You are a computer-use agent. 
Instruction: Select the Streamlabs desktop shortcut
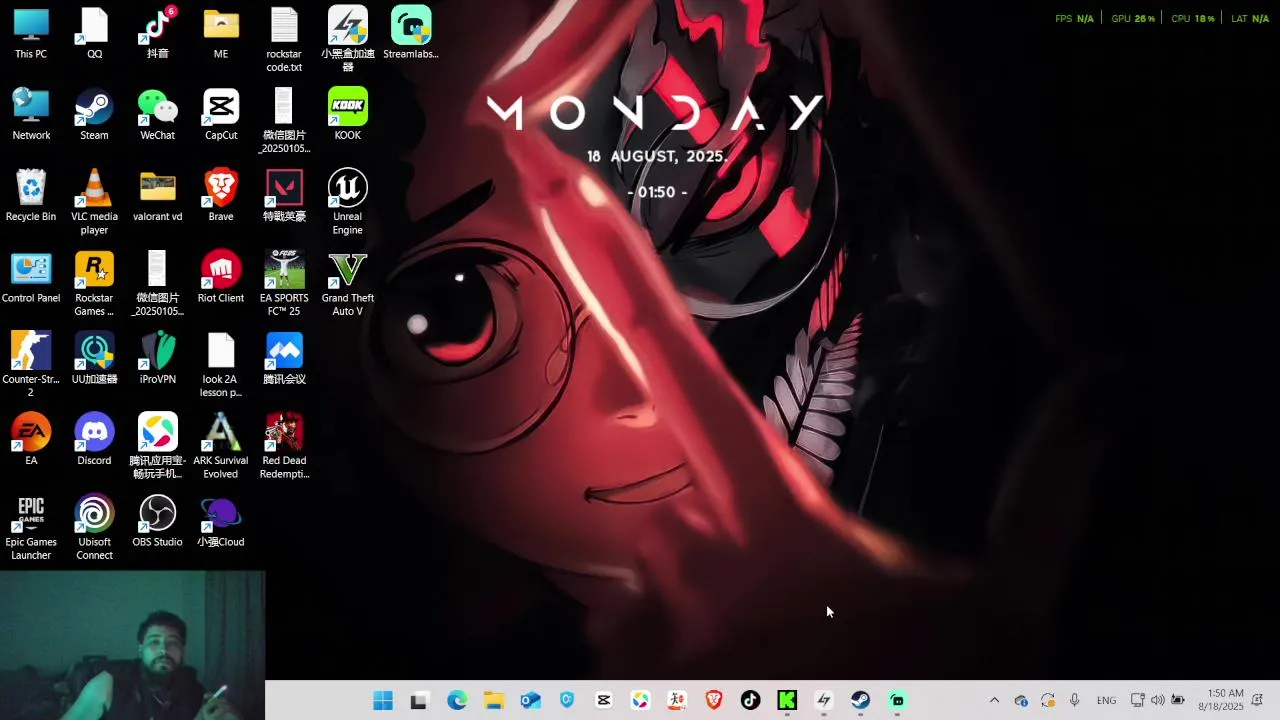(x=411, y=34)
